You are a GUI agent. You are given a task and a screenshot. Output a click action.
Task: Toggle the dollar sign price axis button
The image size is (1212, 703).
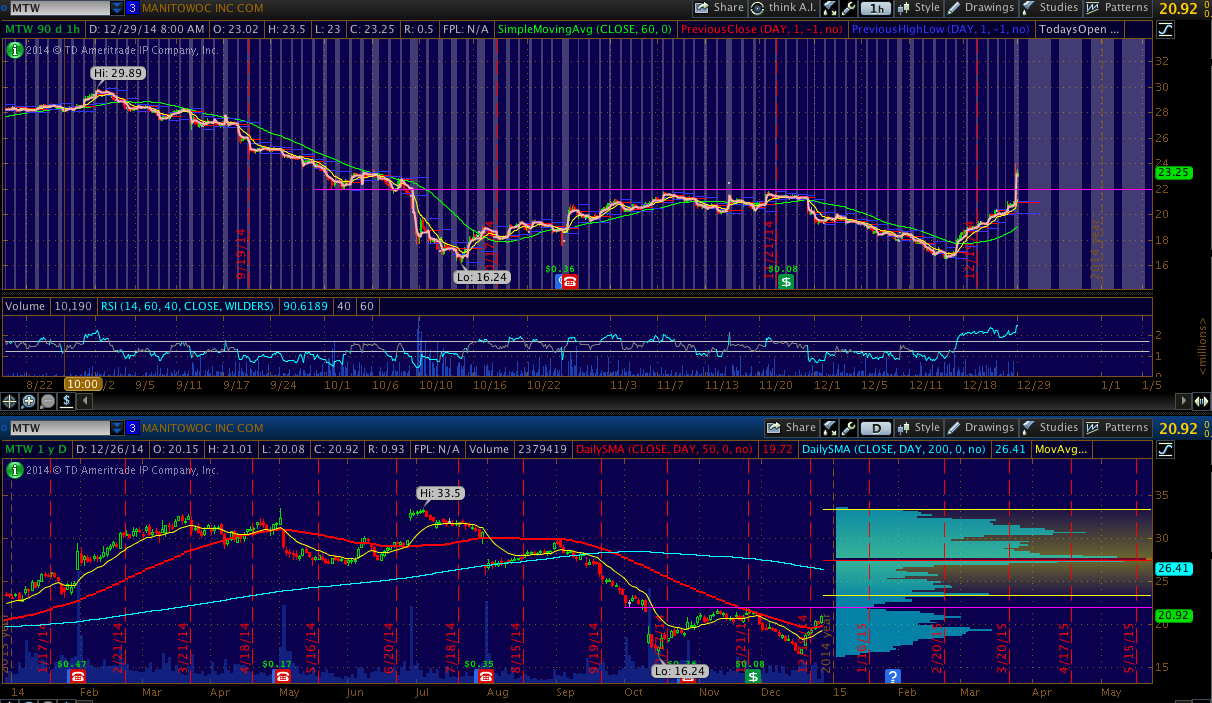click(x=66, y=401)
